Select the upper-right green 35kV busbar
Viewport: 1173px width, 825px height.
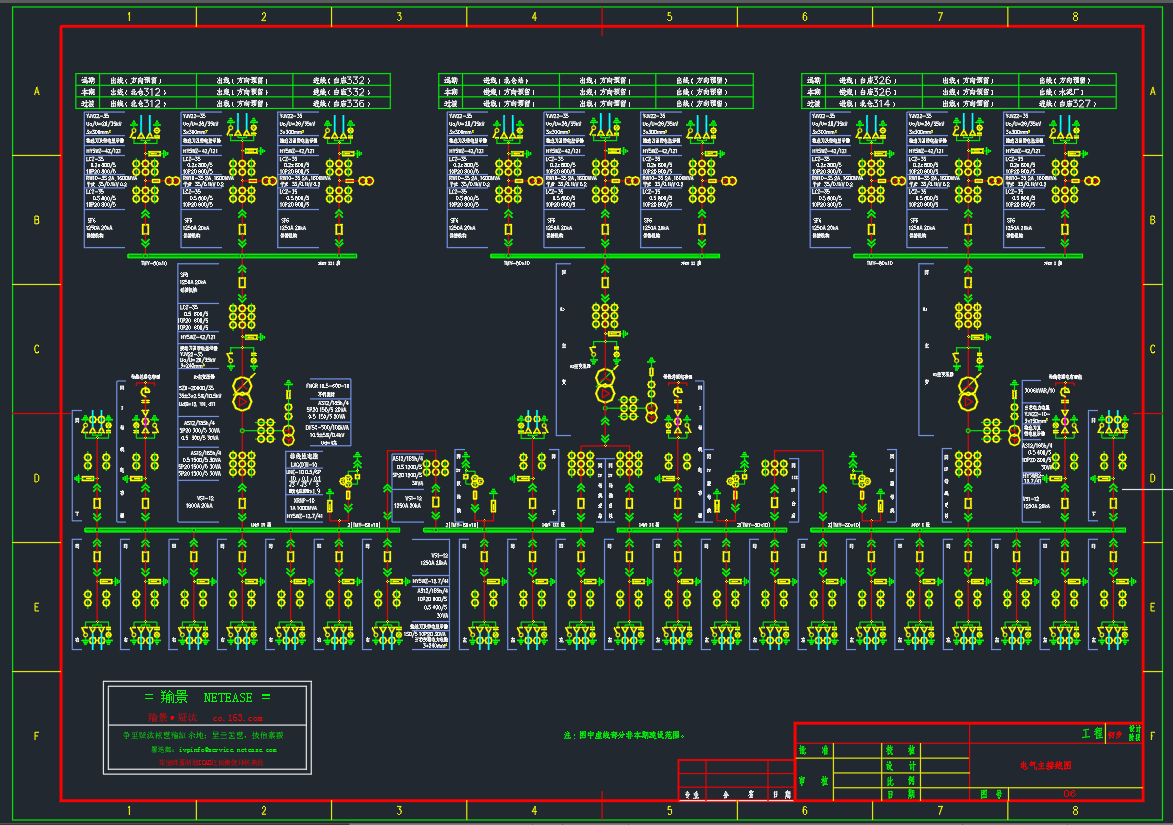967,256
